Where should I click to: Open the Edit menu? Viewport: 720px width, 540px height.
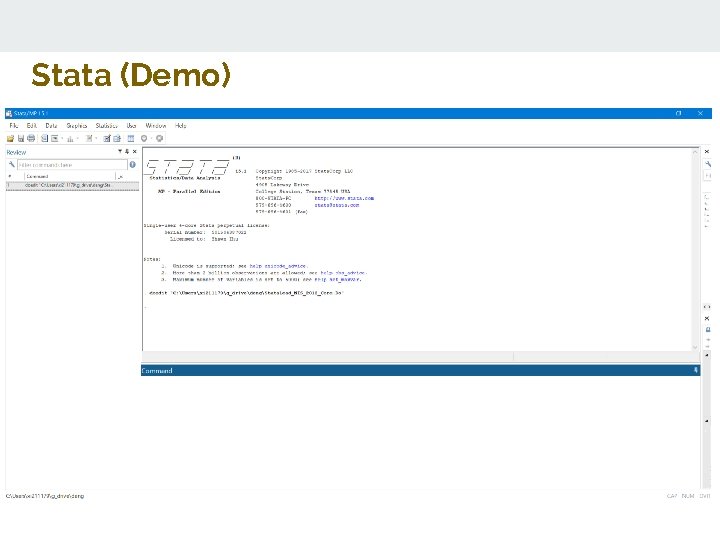32,125
